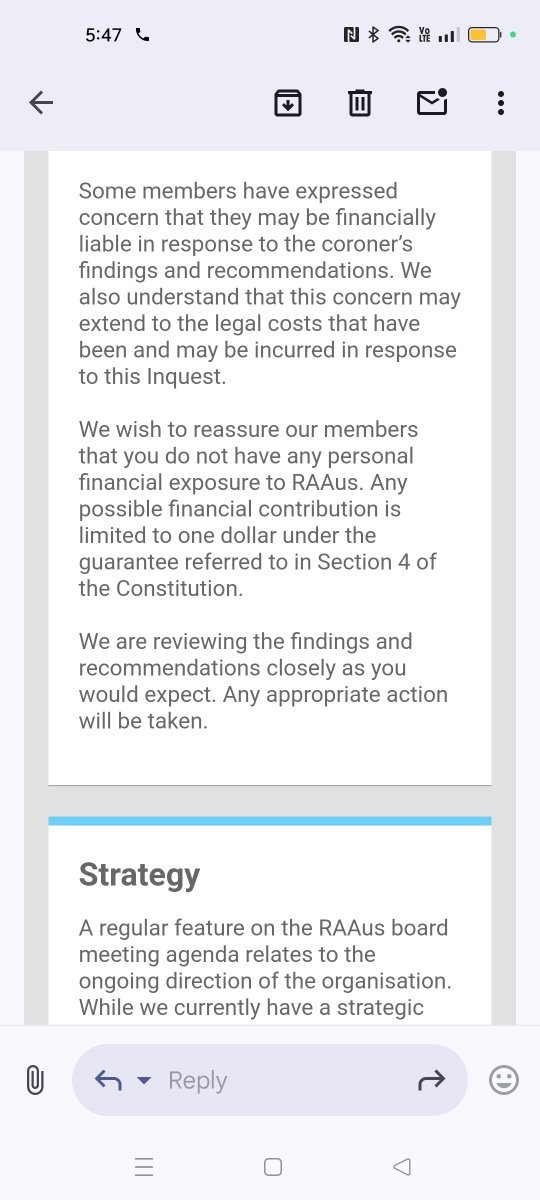Screen dimensions: 540x1200
Task: Tap the Android home square button
Action: click(x=272, y=1167)
